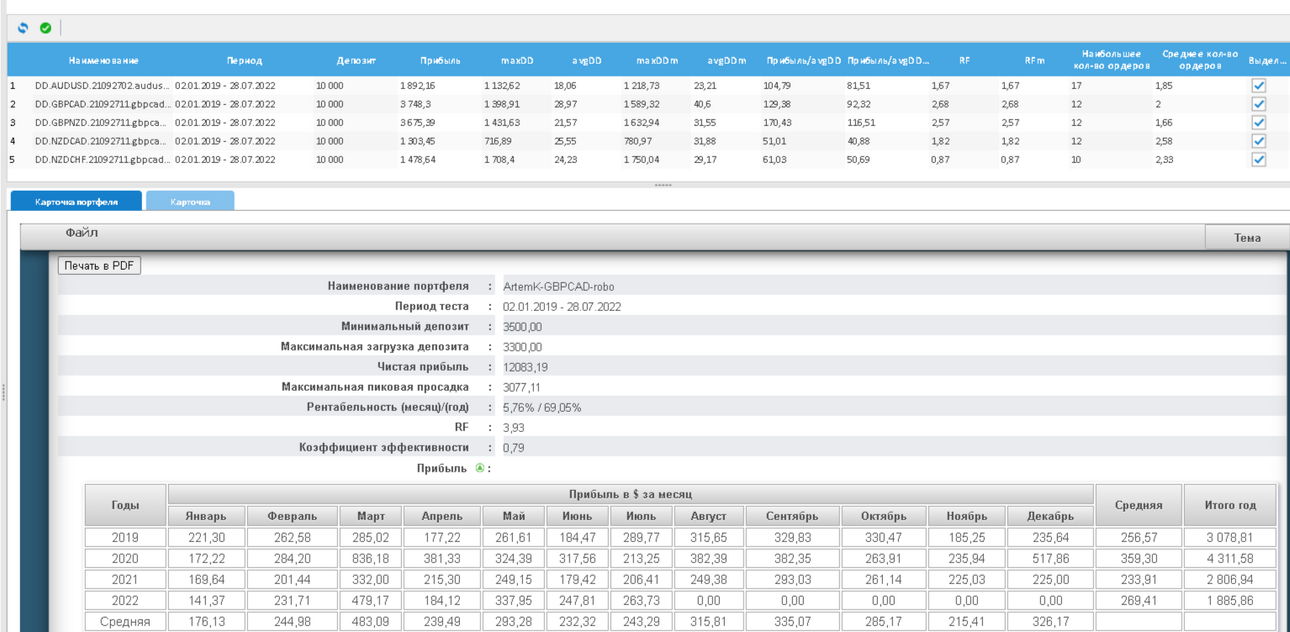Image resolution: width=1290 pixels, height=632 pixels.
Task: Toggle checkbox for DD.AUDUSD row
Action: (1258, 86)
